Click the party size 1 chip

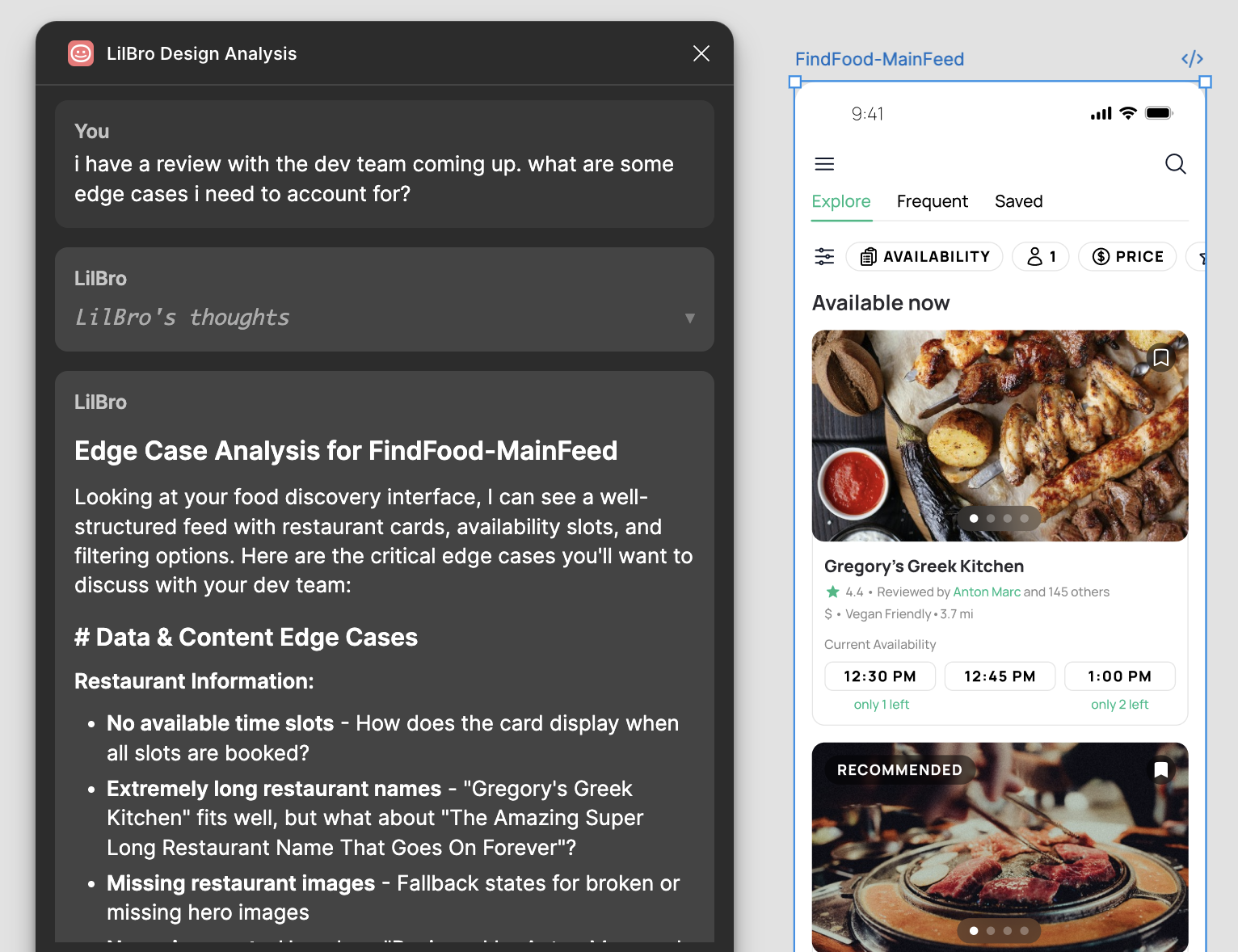coord(1041,256)
